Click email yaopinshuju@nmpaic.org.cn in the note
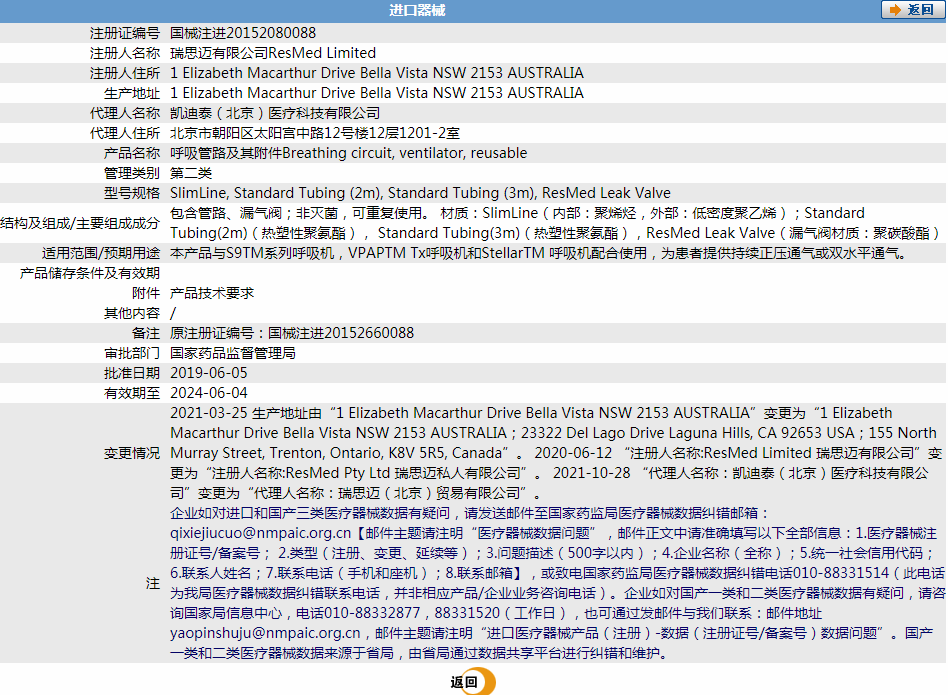 [x=265, y=633]
